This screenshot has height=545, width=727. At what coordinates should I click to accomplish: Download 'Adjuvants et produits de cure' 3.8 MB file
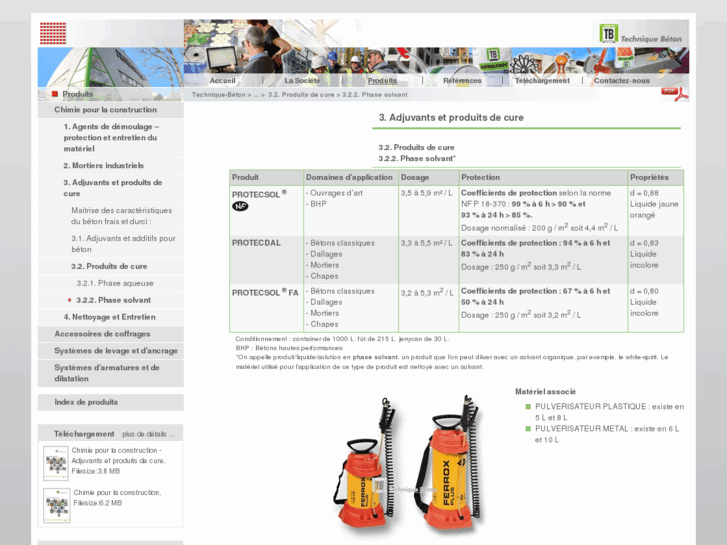118,461
